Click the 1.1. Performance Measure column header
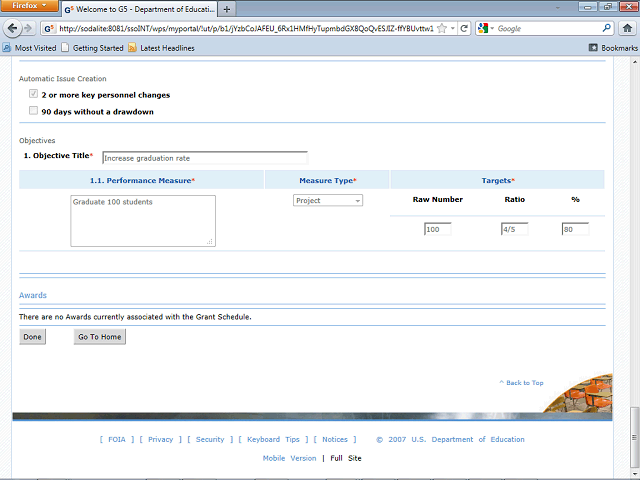 pyautogui.click(x=142, y=180)
